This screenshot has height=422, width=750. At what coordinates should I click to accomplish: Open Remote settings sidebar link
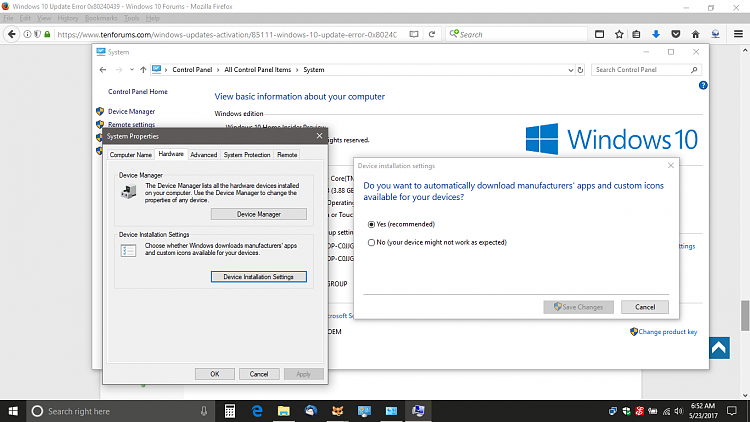132,124
